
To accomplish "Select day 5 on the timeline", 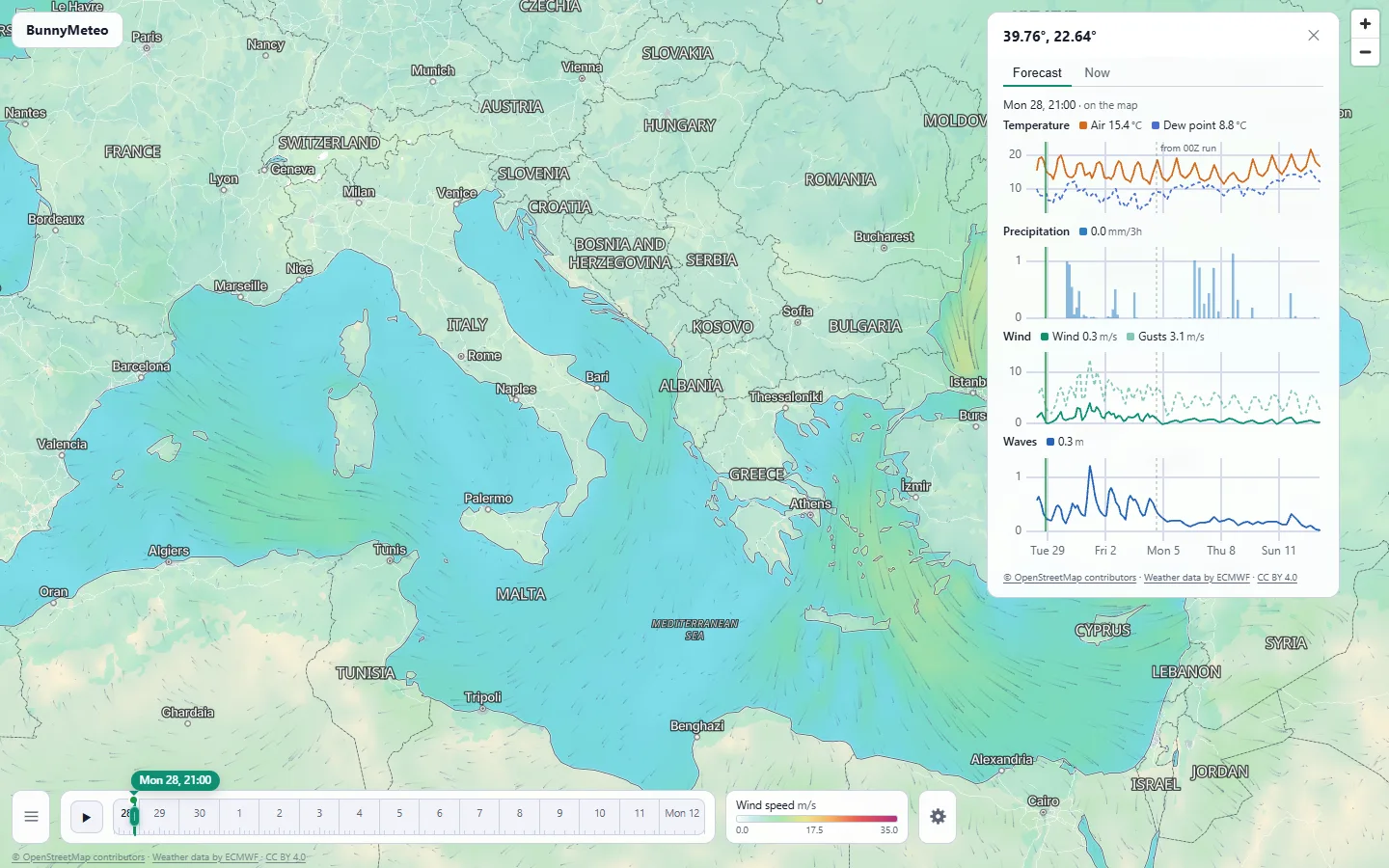I will point(399,814).
